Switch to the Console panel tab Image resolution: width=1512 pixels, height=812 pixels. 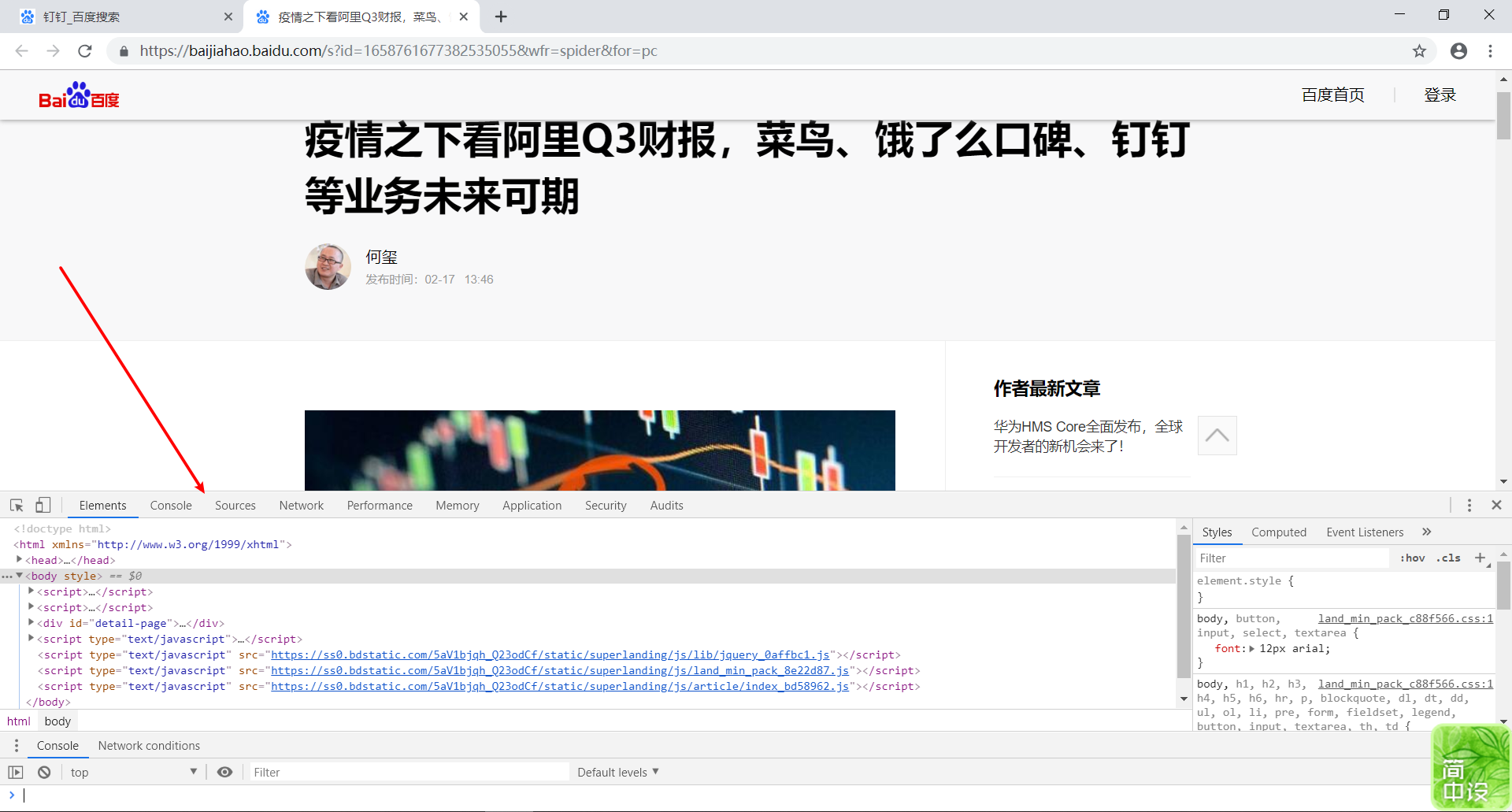coord(171,505)
